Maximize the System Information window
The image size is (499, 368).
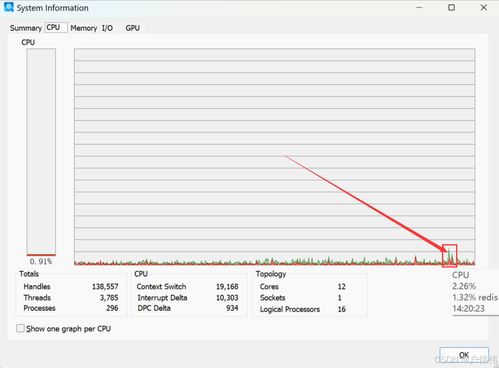[x=451, y=7]
